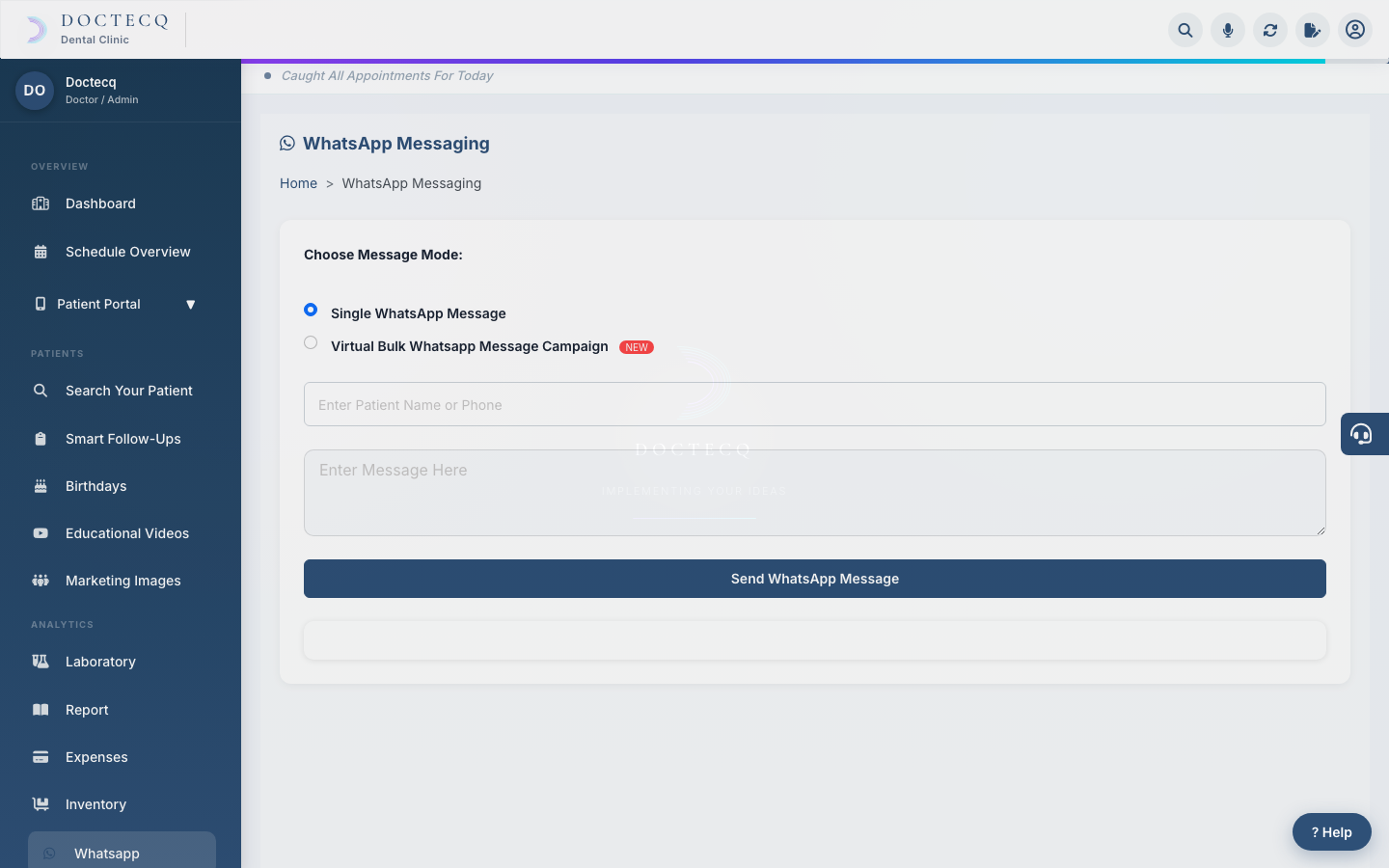This screenshot has height=868, width=1389.
Task: Click Send WhatsApp Message button
Action: [815, 579]
